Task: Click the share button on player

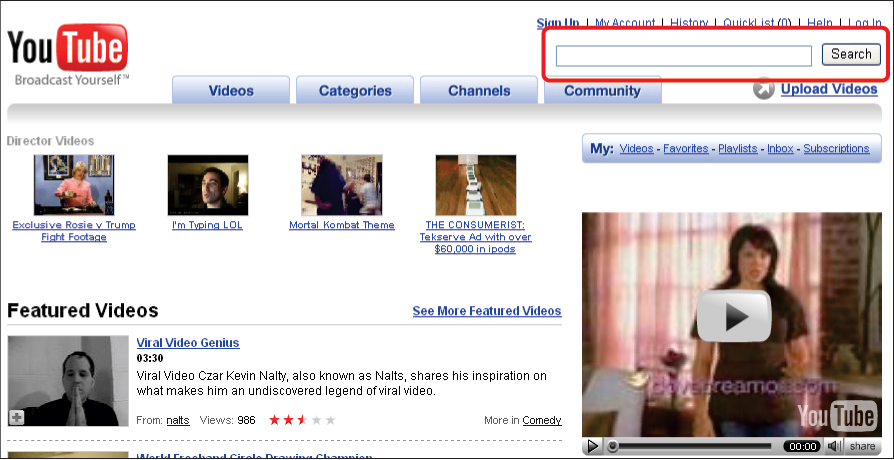Action: pyautogui.click(x=862, y=446)
